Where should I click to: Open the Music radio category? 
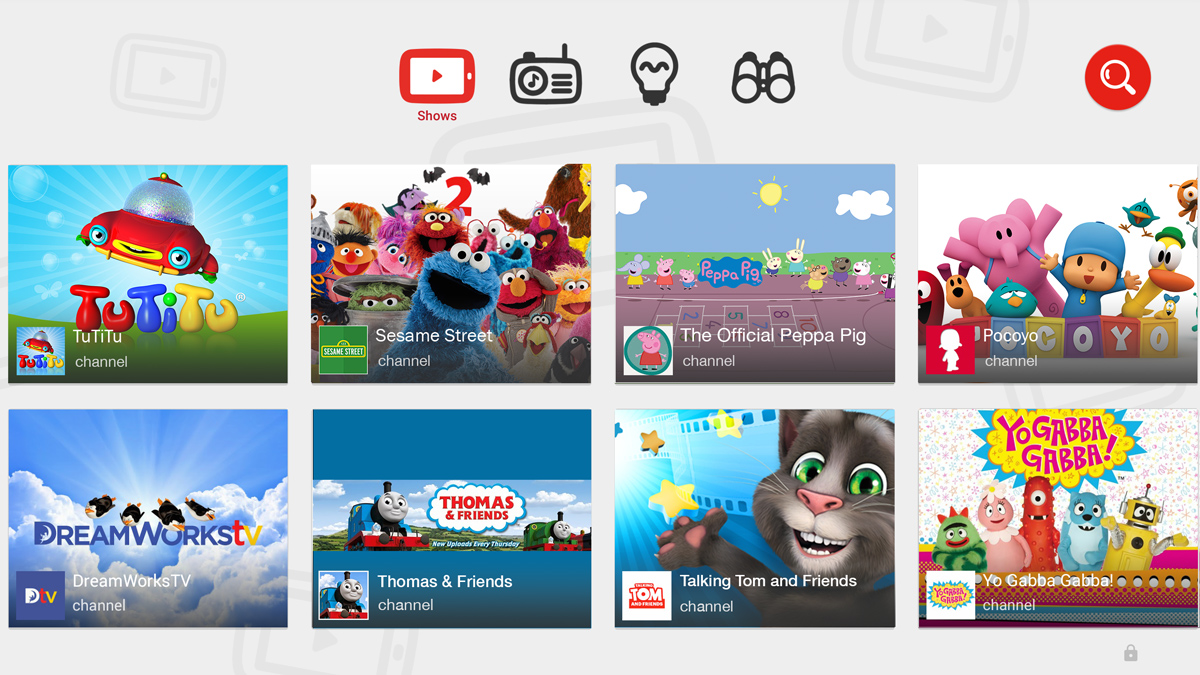[545, 77]
